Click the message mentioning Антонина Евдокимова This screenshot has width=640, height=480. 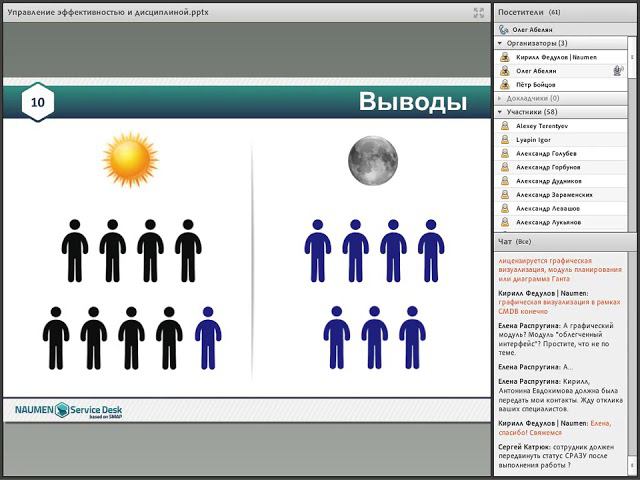pyautogui.click(x=560, y=395)
